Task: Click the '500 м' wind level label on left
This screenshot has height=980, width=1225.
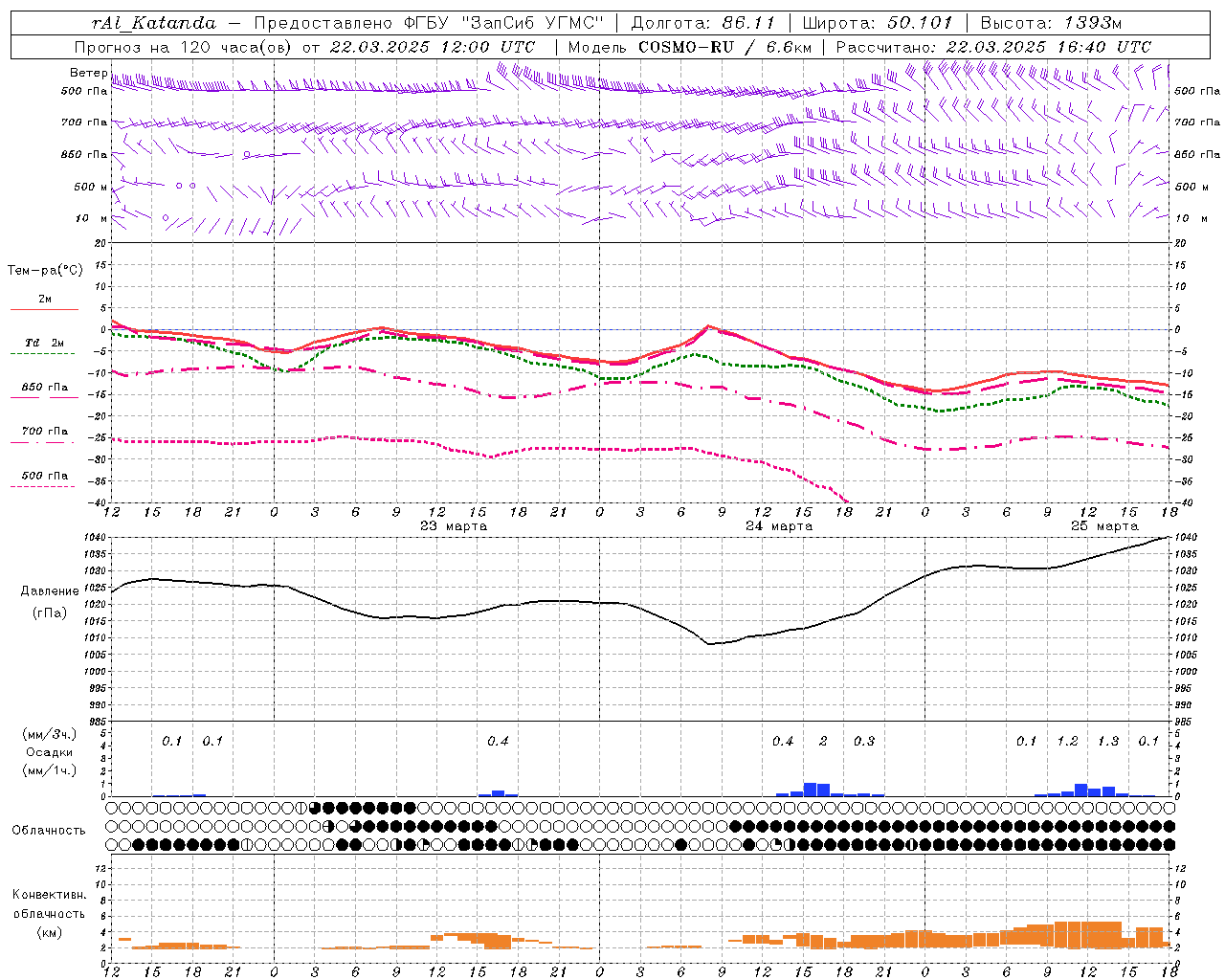Action: [91, 187]
